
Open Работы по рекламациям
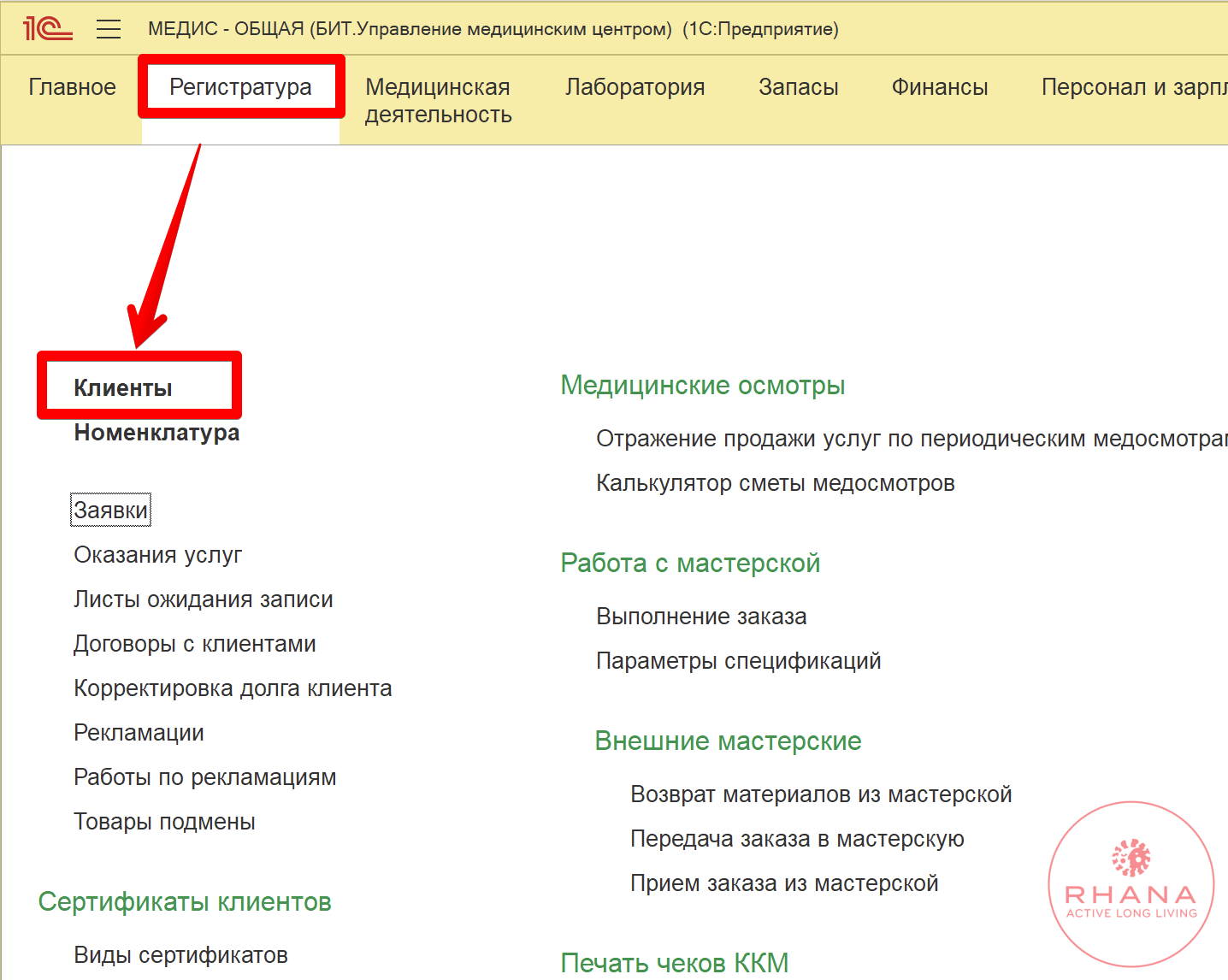point(205,777)
